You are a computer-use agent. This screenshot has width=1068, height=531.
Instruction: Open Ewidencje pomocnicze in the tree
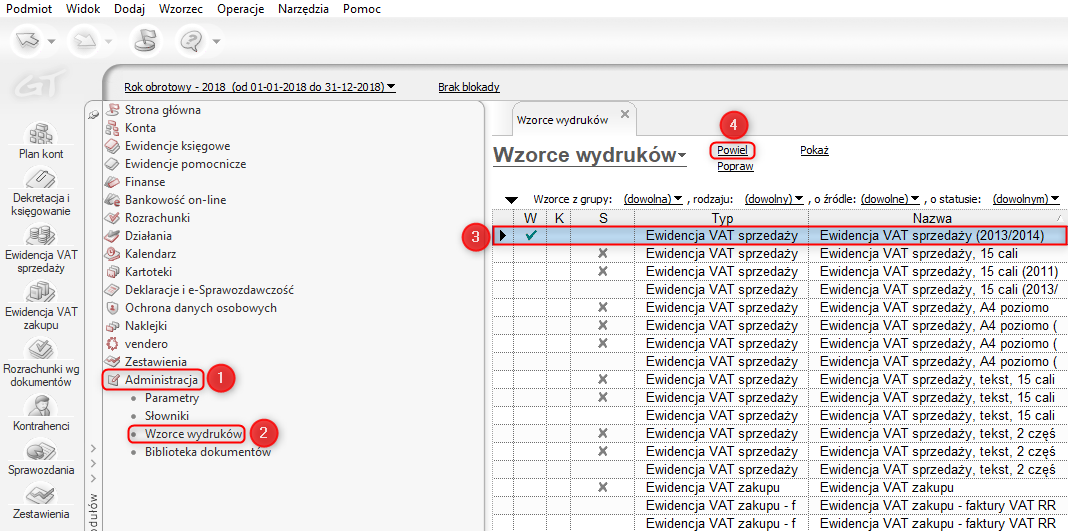pyautogui.click(x=185, y=164)
